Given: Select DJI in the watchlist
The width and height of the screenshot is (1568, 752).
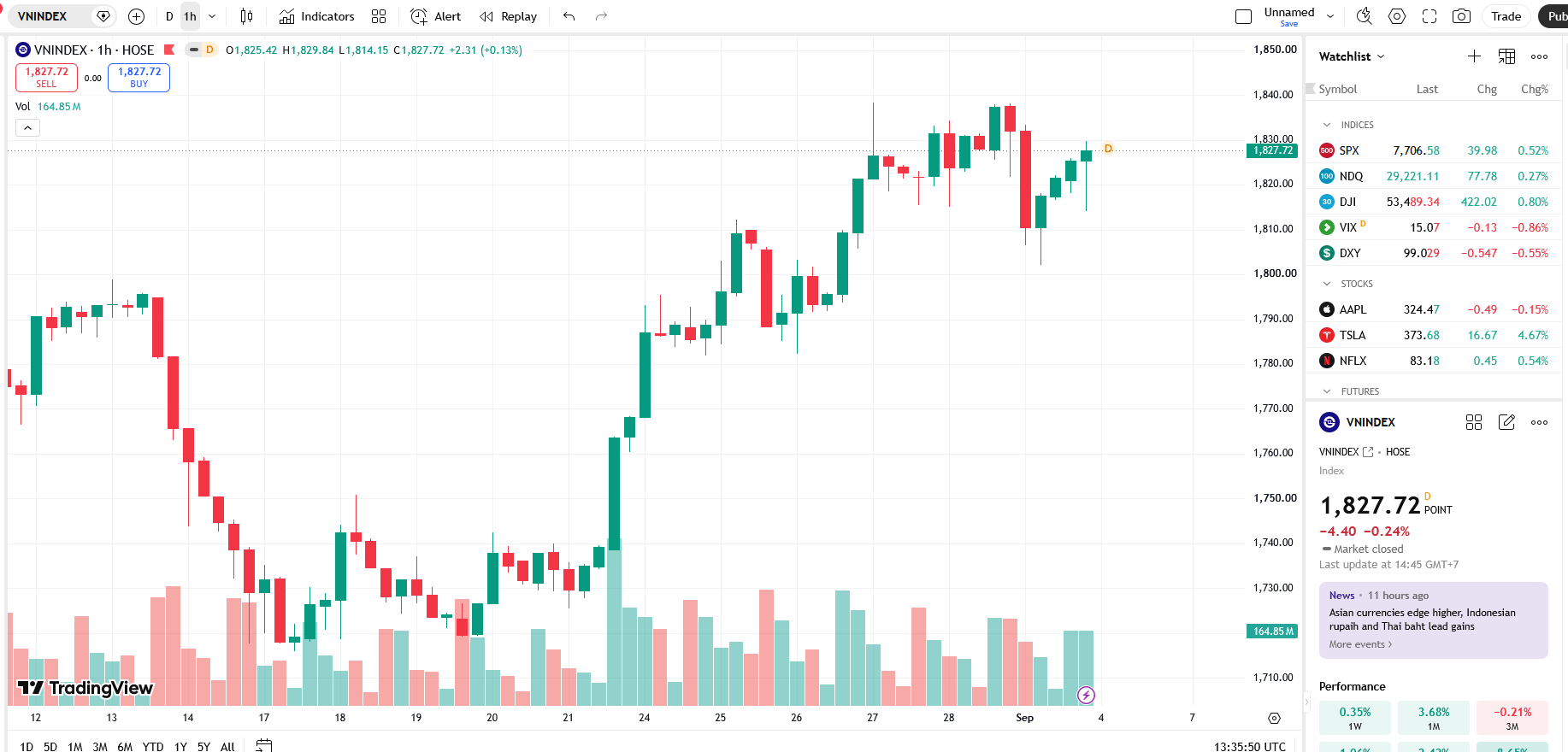Looking at the screenshot, I should pyautogui.click(x=1434, y=202).
